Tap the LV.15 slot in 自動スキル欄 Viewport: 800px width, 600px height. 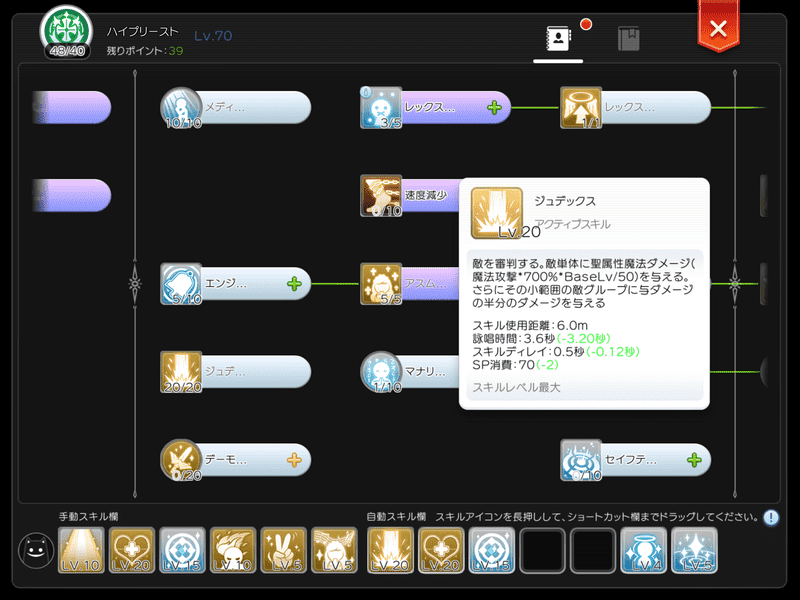click(492, 550)
